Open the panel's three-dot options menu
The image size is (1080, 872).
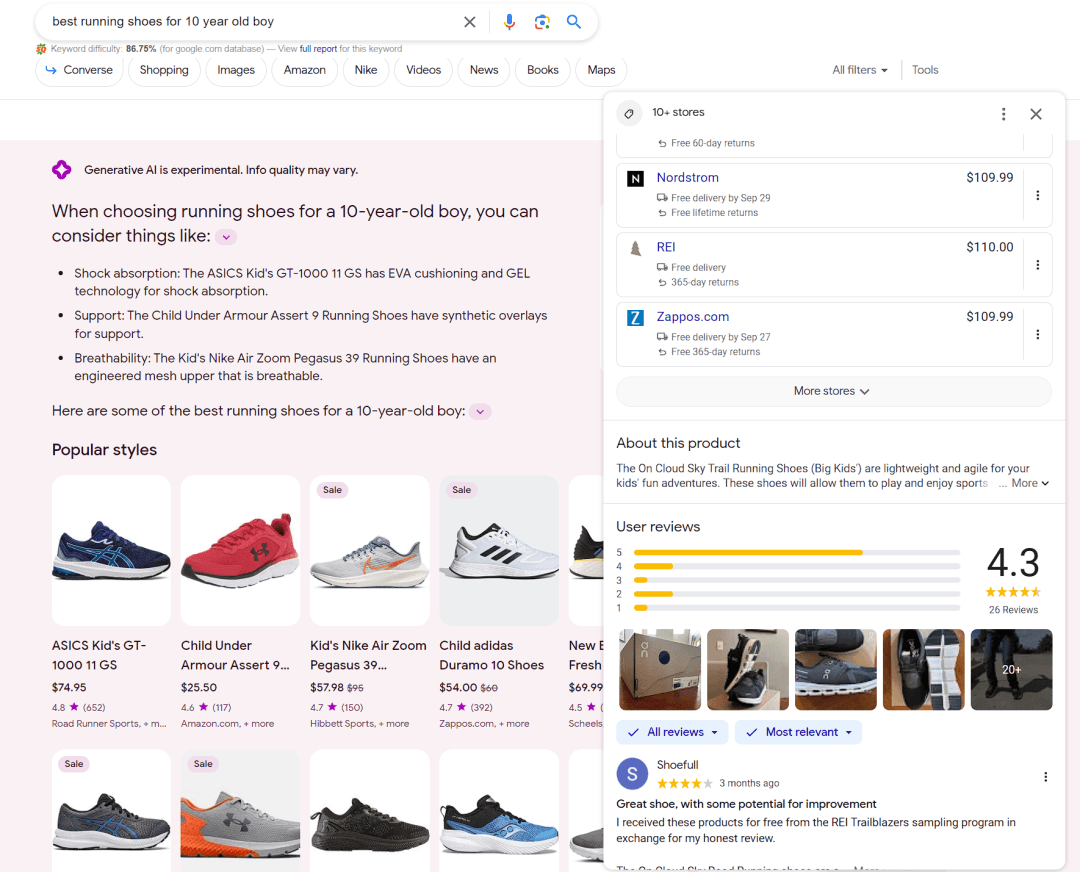point(1004,114)
